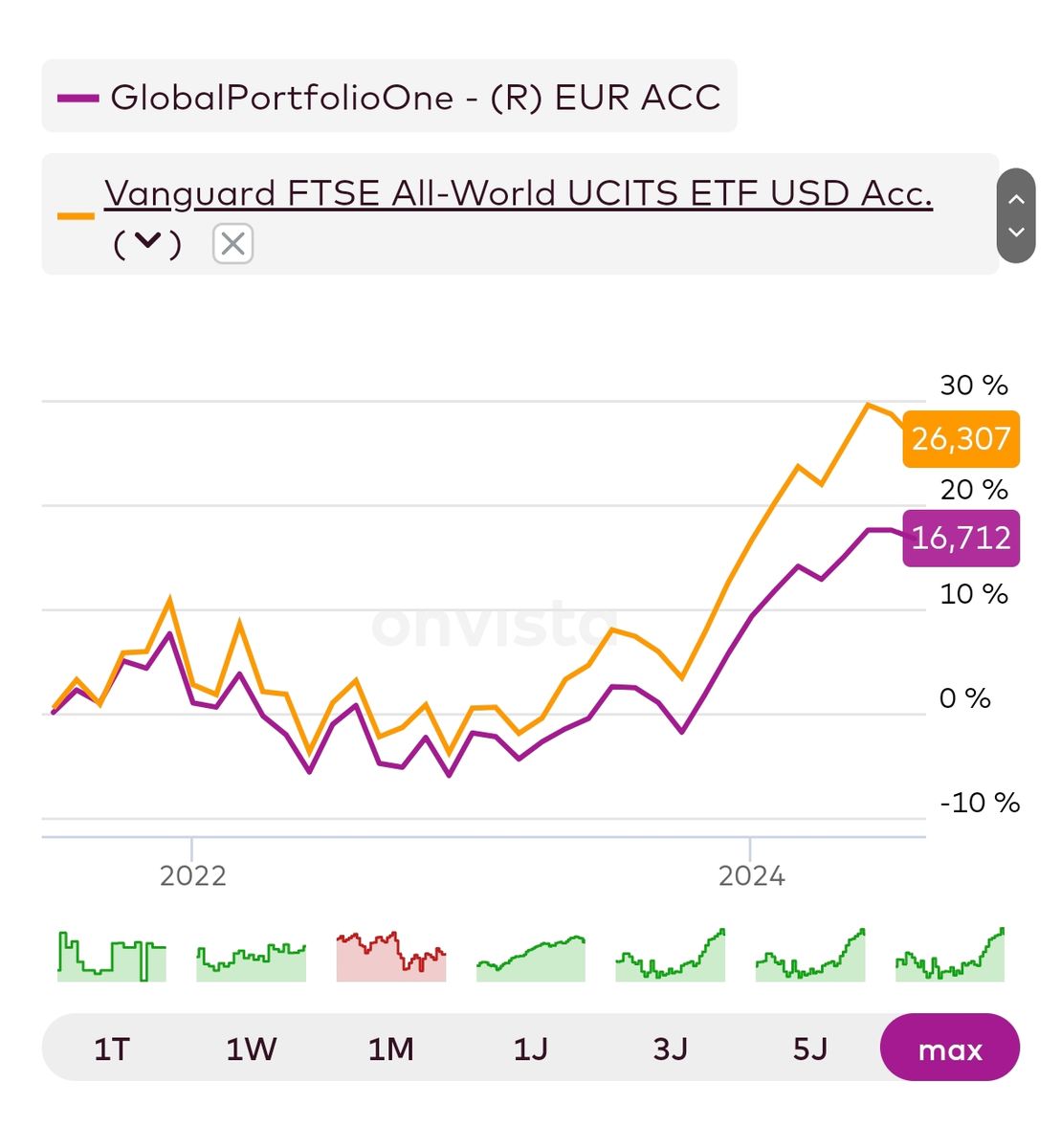
Task: Switch to the 1W time range
Action: point(251,1049)
